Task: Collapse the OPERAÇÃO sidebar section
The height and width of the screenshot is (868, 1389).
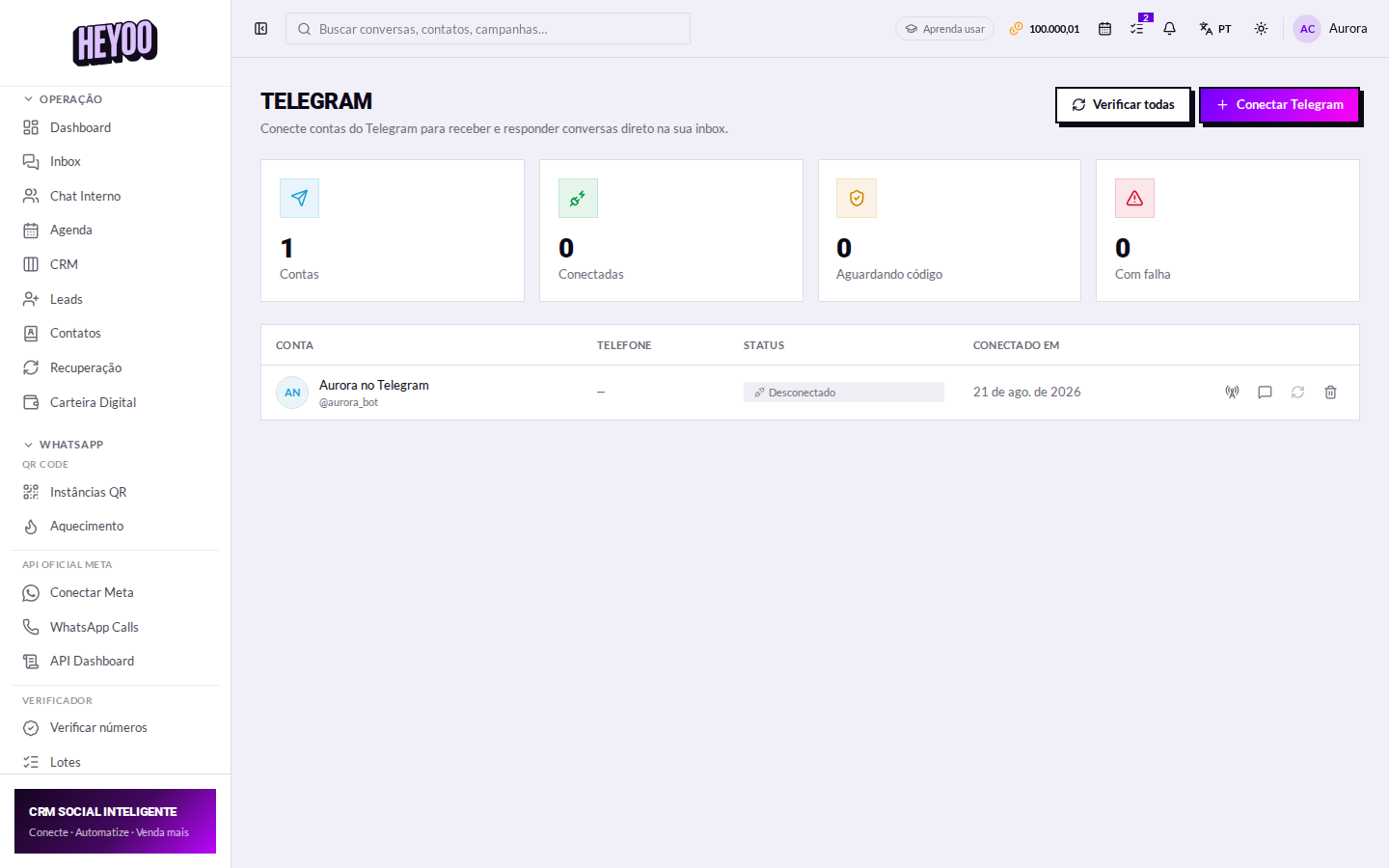Action: click(63, 99)
